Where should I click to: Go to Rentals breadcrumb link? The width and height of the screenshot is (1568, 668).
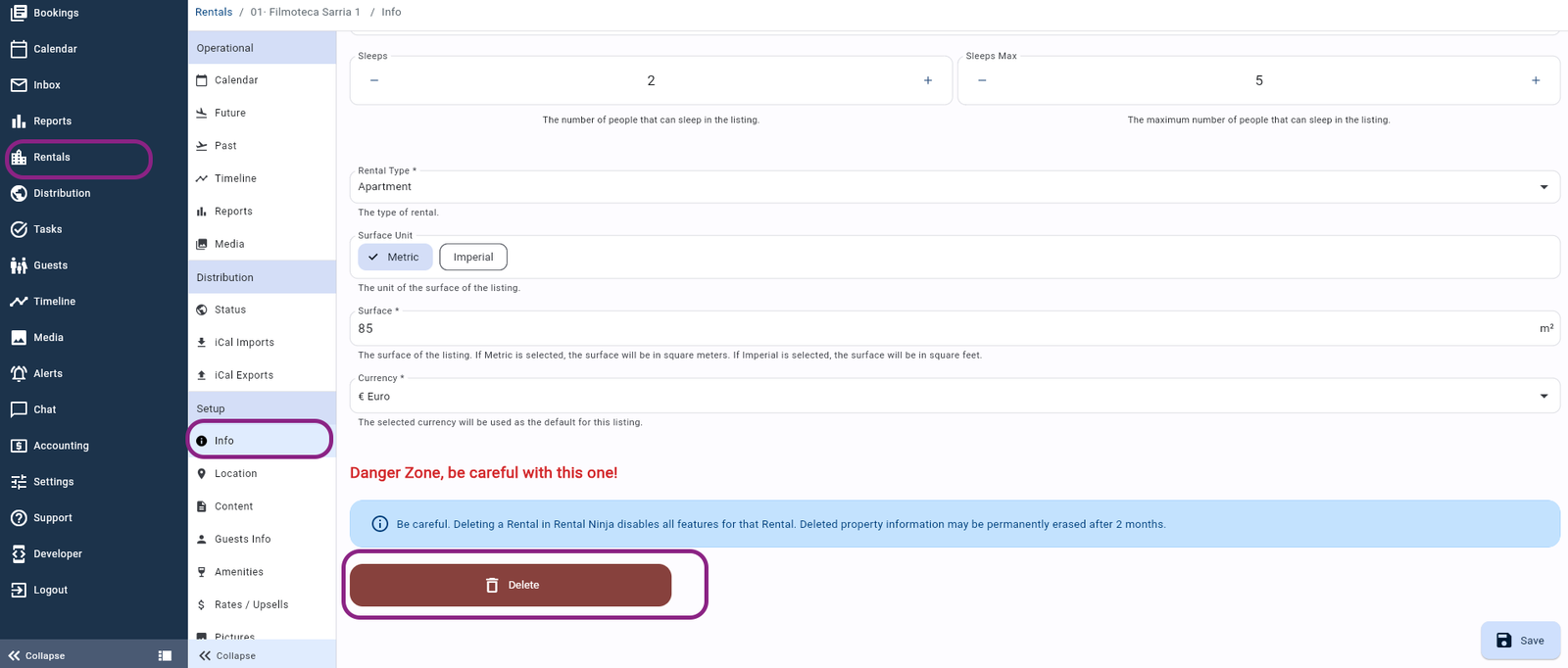pyautogui.click(x=214, y=12)
